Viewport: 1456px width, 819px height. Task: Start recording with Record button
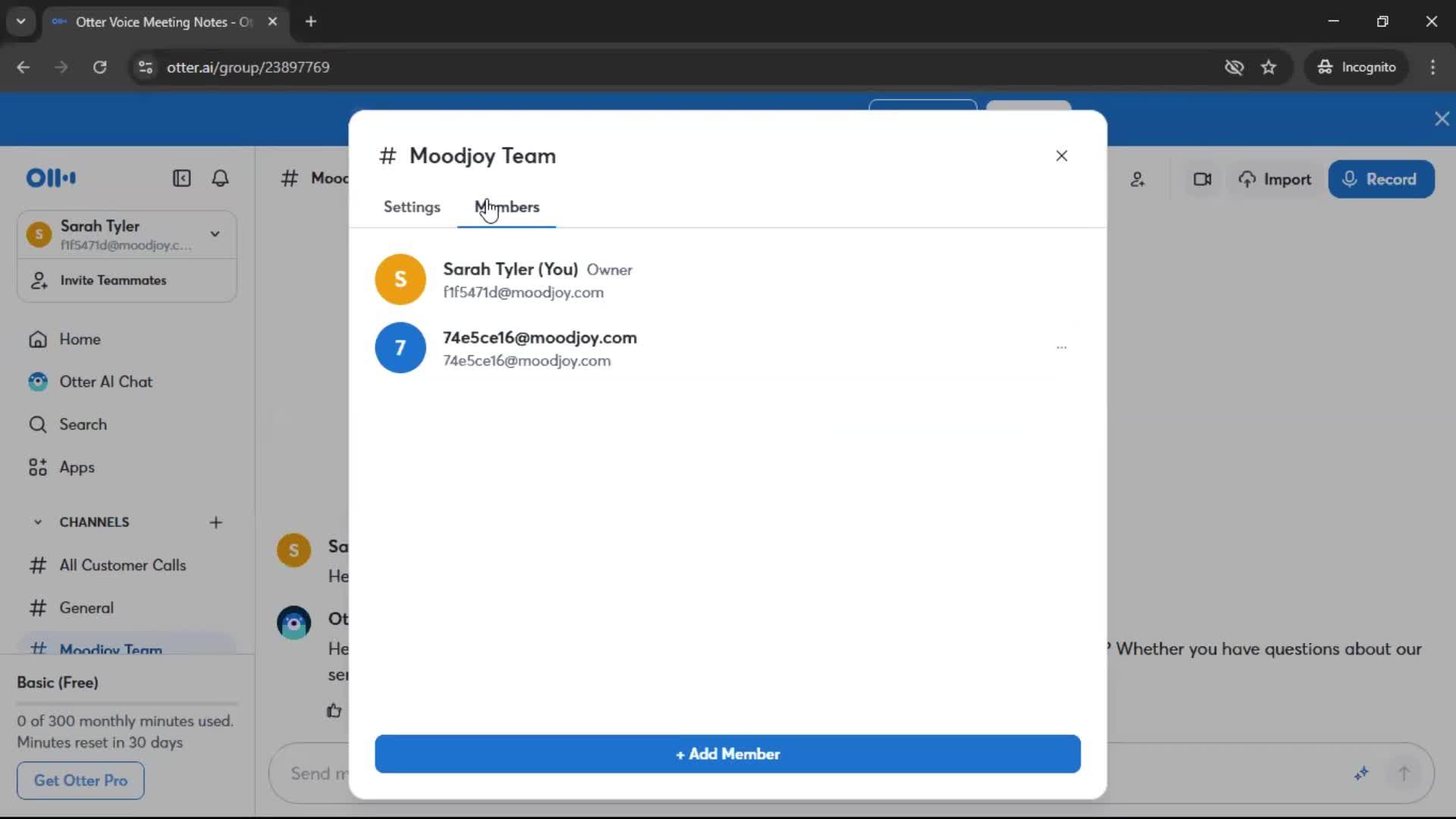point(1381,180)
